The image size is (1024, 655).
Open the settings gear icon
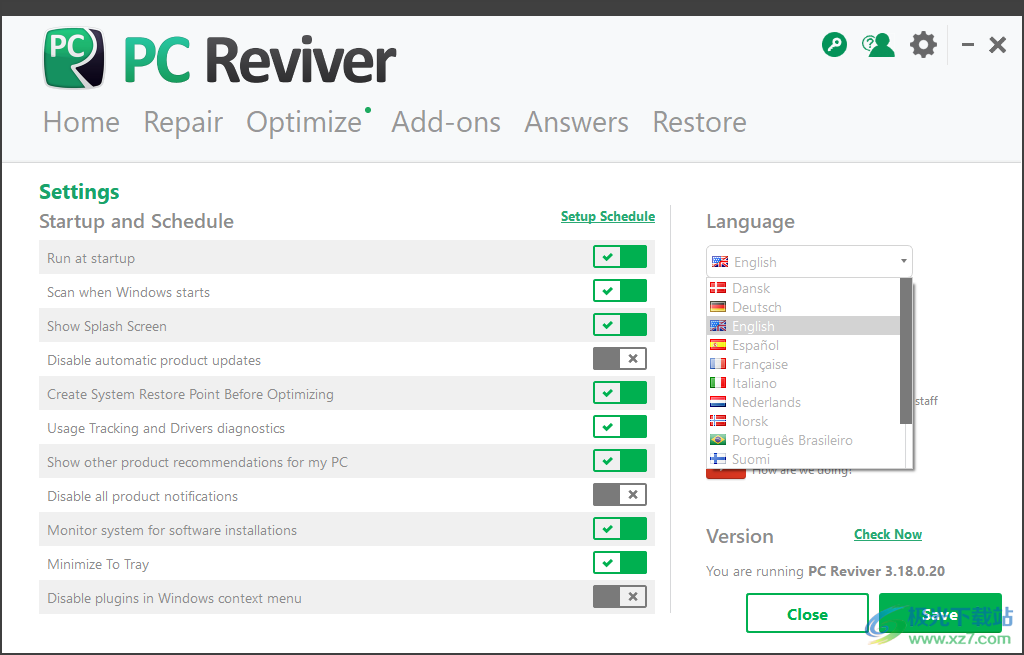(923, 45)
